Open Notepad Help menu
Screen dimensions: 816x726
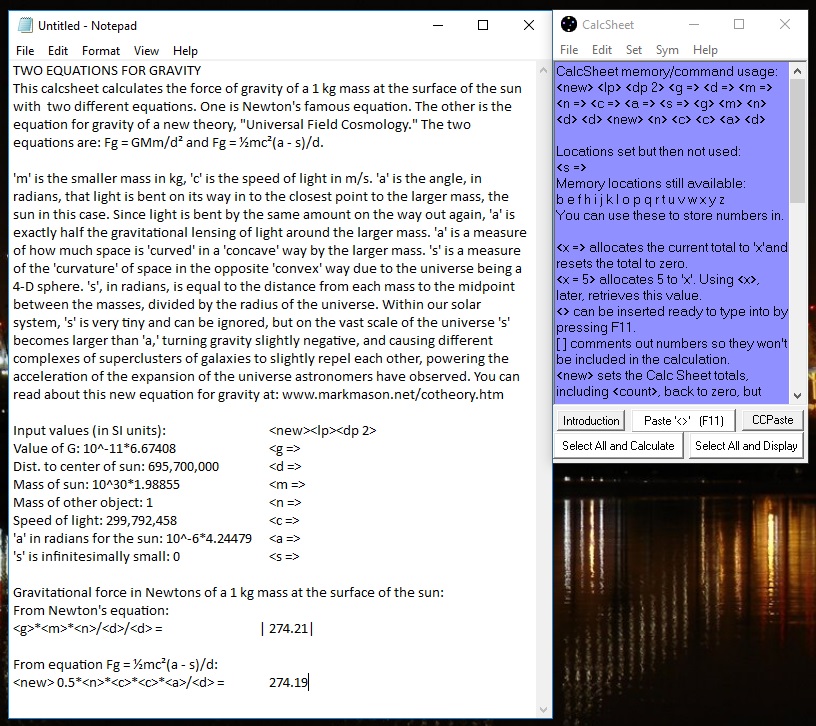pos(185,51)
